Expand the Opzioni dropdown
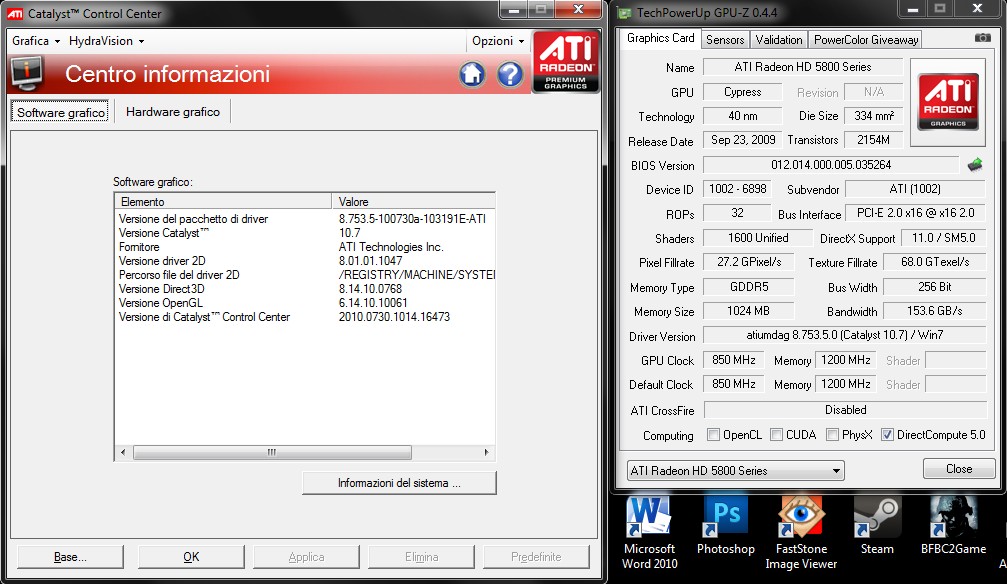Screen dimensions: 1007x584 click(x=498, y=41)
